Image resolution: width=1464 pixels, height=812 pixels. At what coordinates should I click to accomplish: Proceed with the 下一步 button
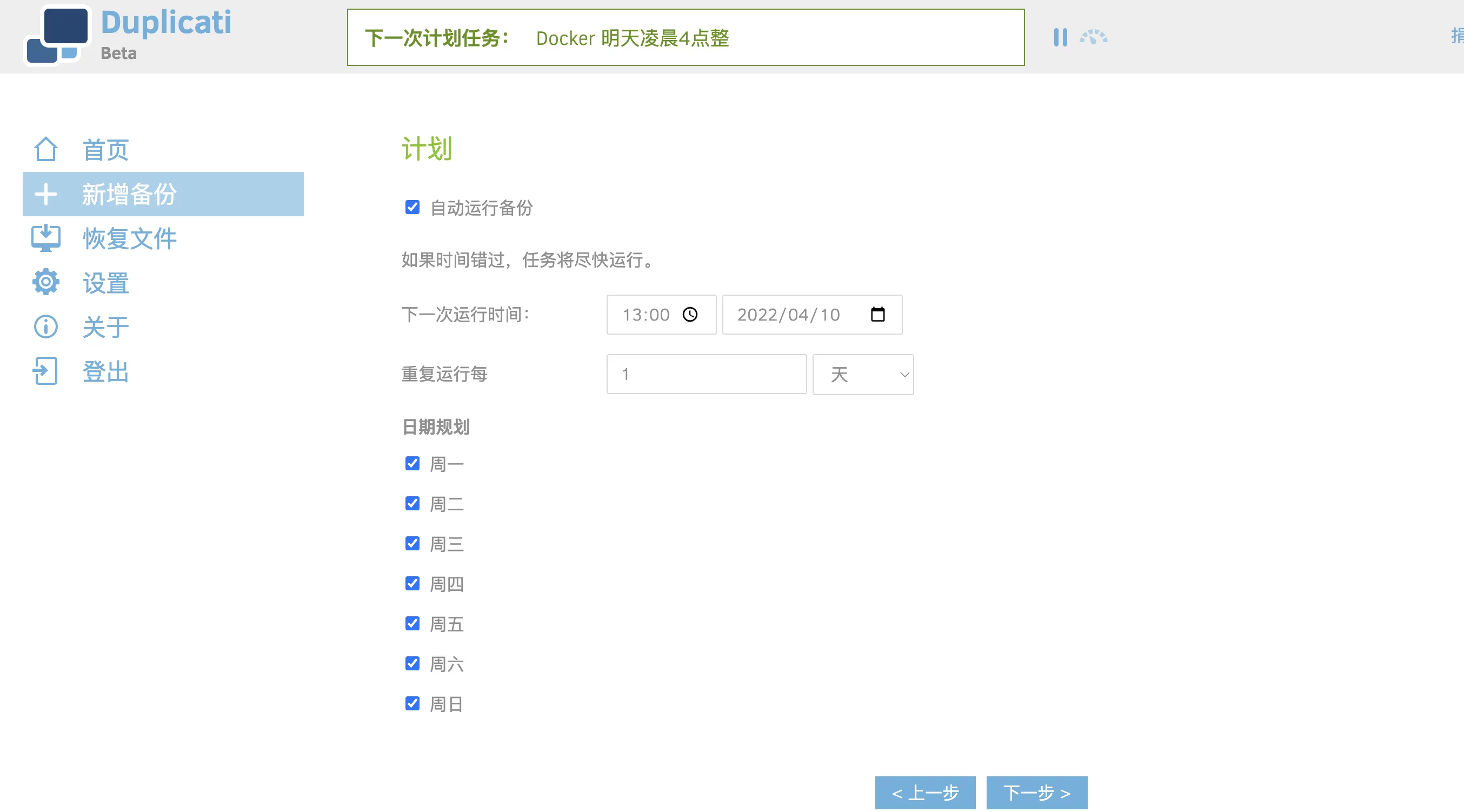1036,792
